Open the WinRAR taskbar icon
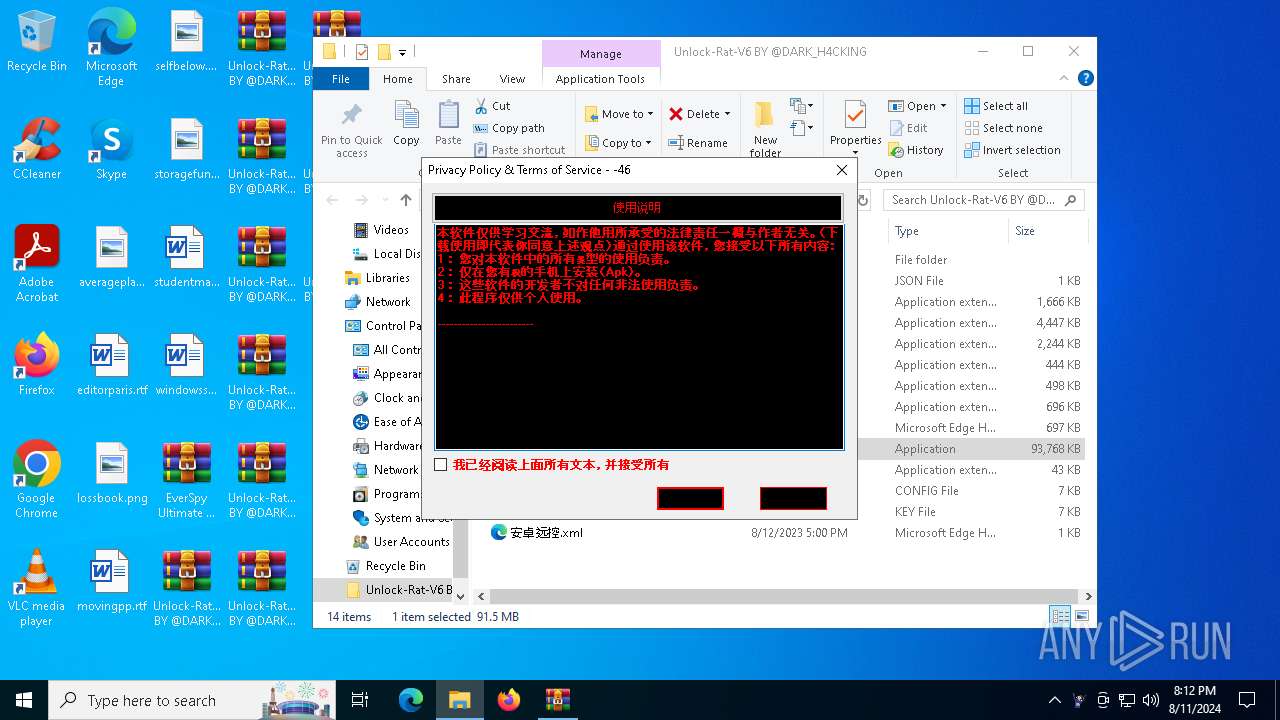The image size is (1280, 720). pyautogui.click(x=557, y=700)
